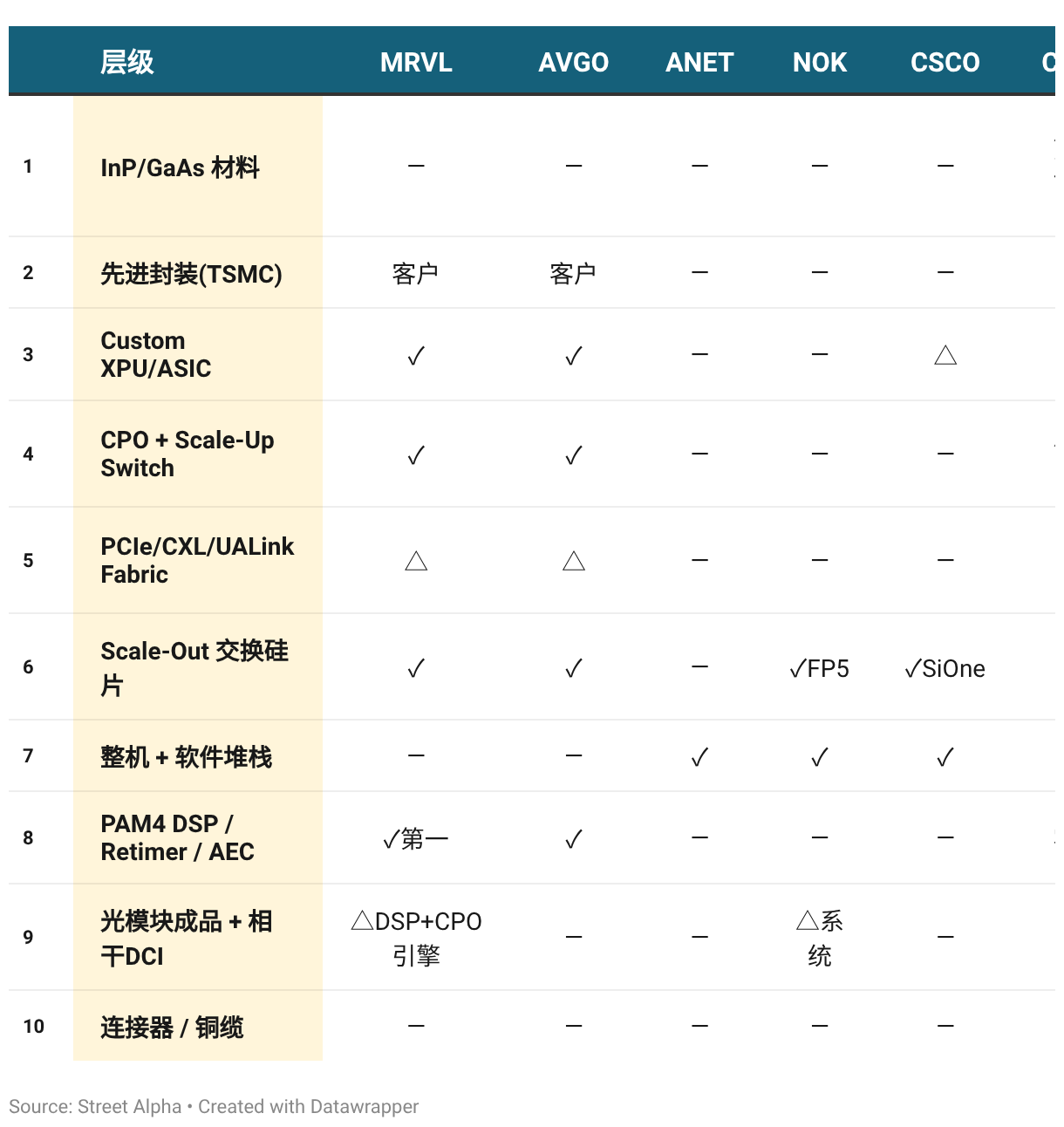Screen dimensions: 1064x1127
Task: Click MRVL checkmark in CPO Scale-Up row
Action: click(416, 455)
